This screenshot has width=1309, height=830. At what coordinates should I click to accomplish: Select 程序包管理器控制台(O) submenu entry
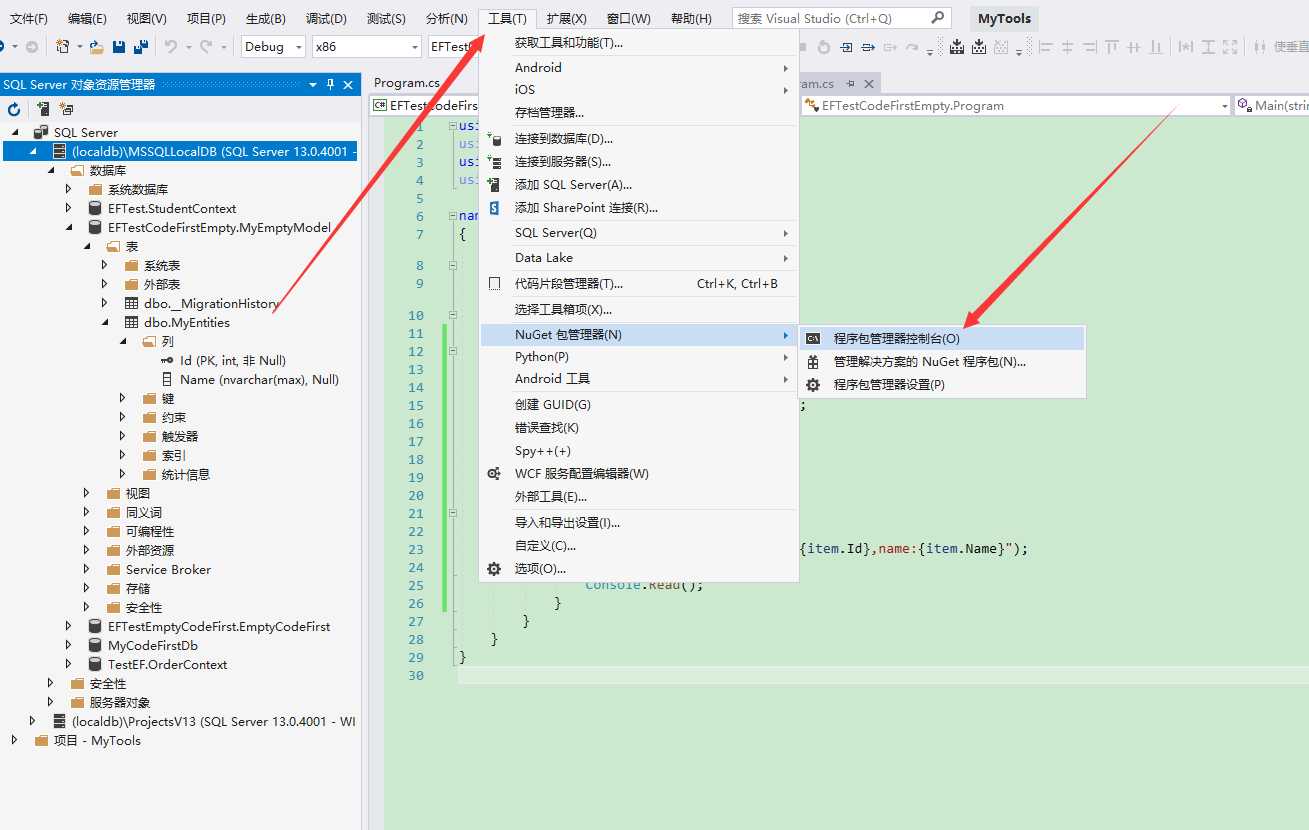pos(942,339)
